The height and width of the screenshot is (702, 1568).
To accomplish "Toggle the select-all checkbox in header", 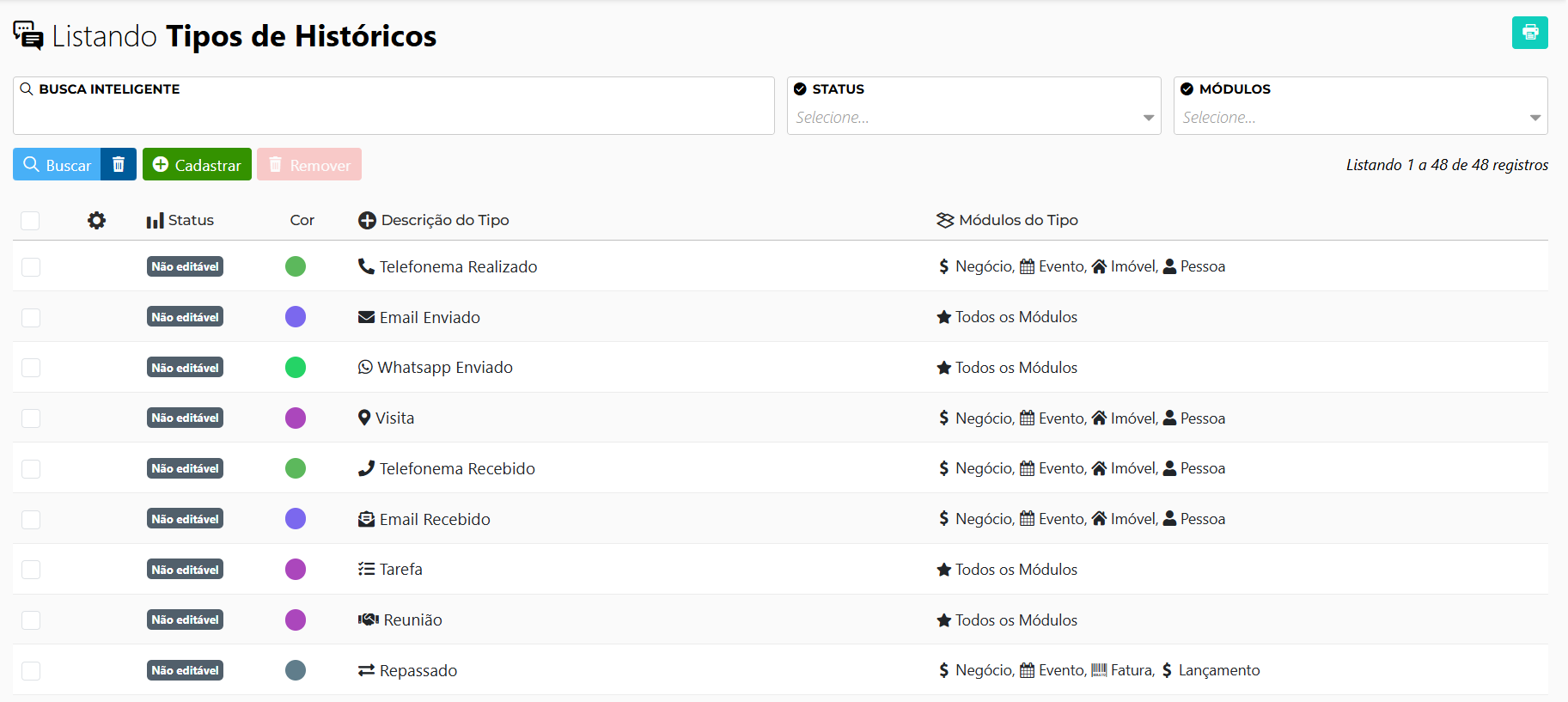I will pyautogui.click(x=30, y=221).
